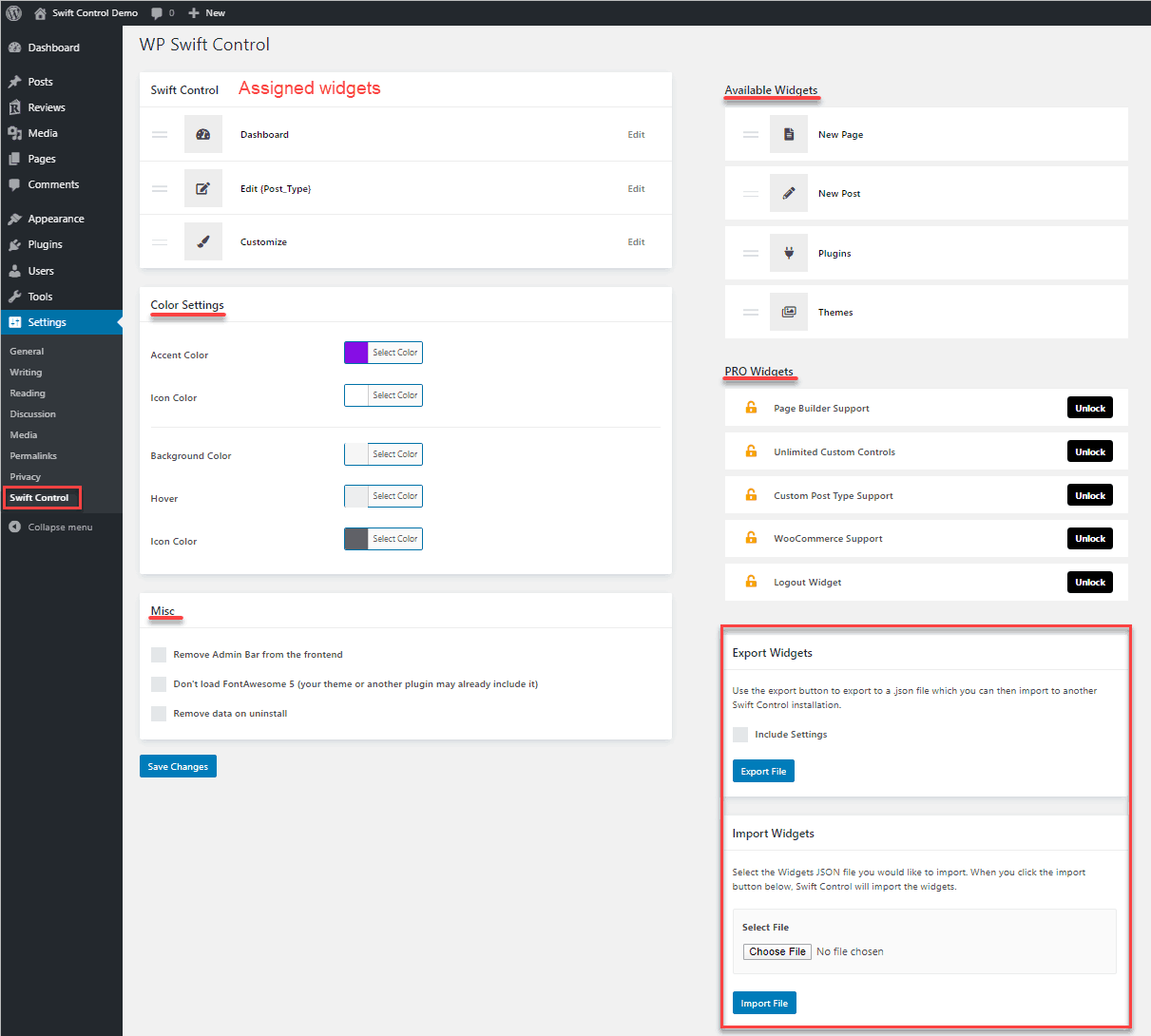Click Save Changes button

pyautogui.click(x=178, y=766)
